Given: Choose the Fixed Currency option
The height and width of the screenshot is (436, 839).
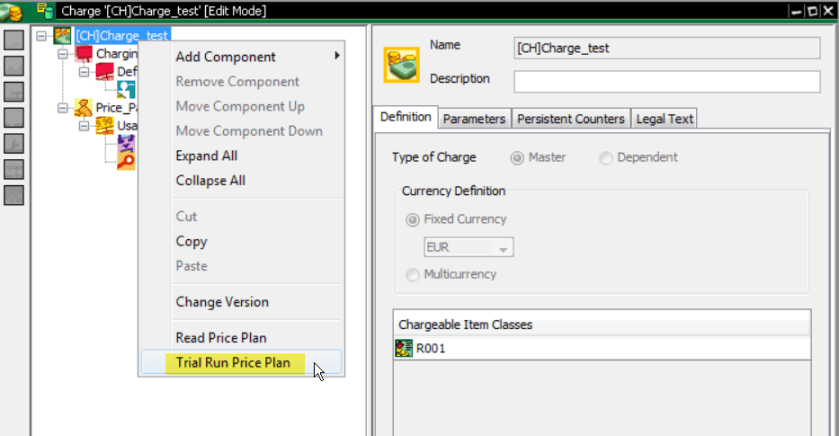Looking at the screenshot, I should tap(412, 220).
